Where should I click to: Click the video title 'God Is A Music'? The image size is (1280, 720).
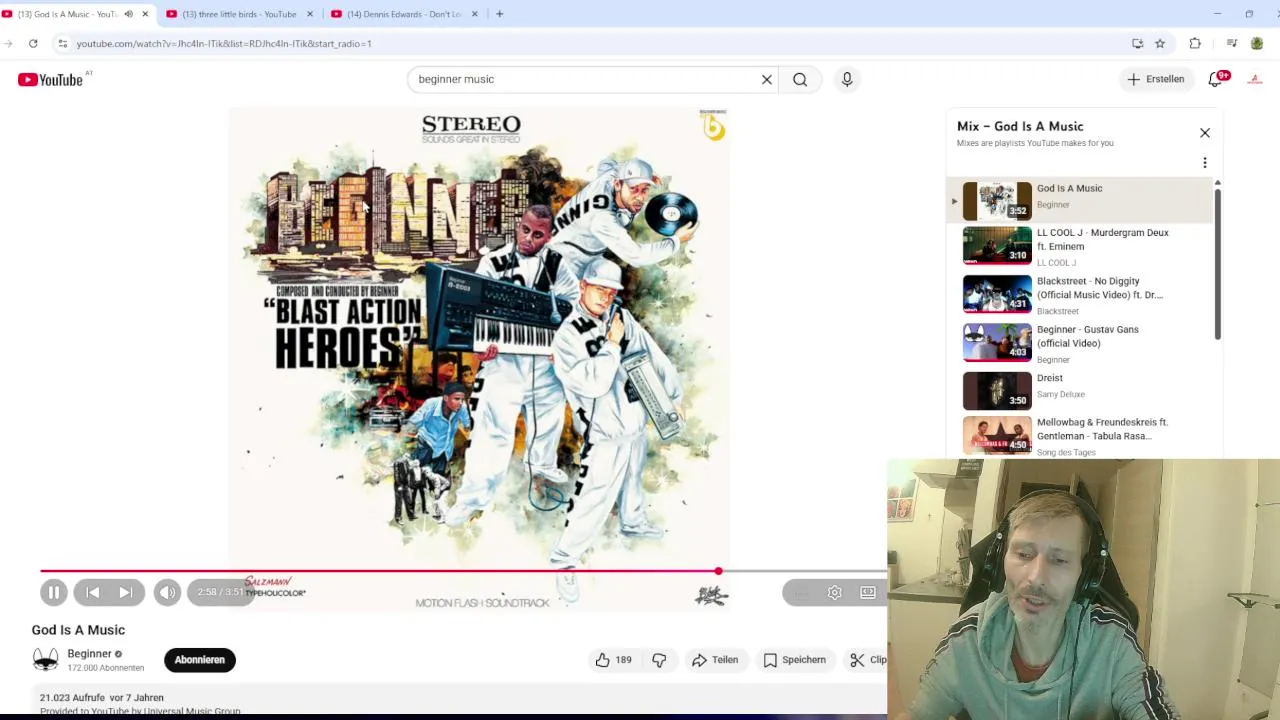78,630
